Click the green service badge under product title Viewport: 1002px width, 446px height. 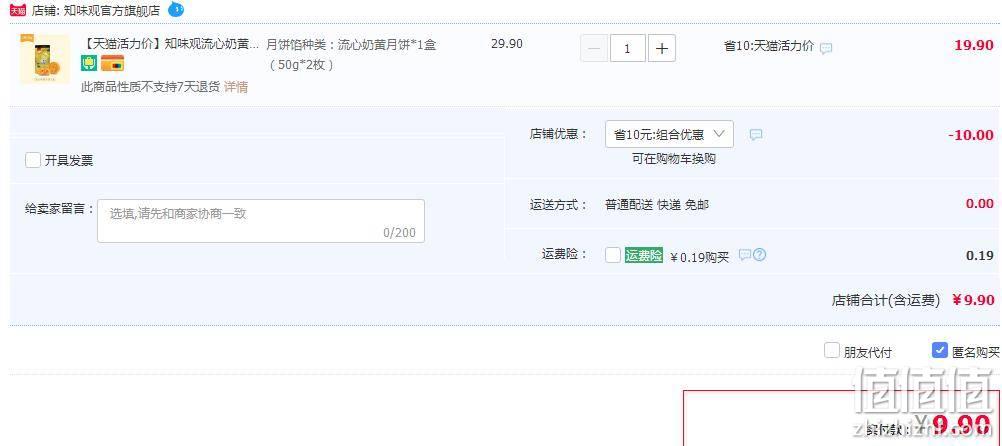click(89, 63)
